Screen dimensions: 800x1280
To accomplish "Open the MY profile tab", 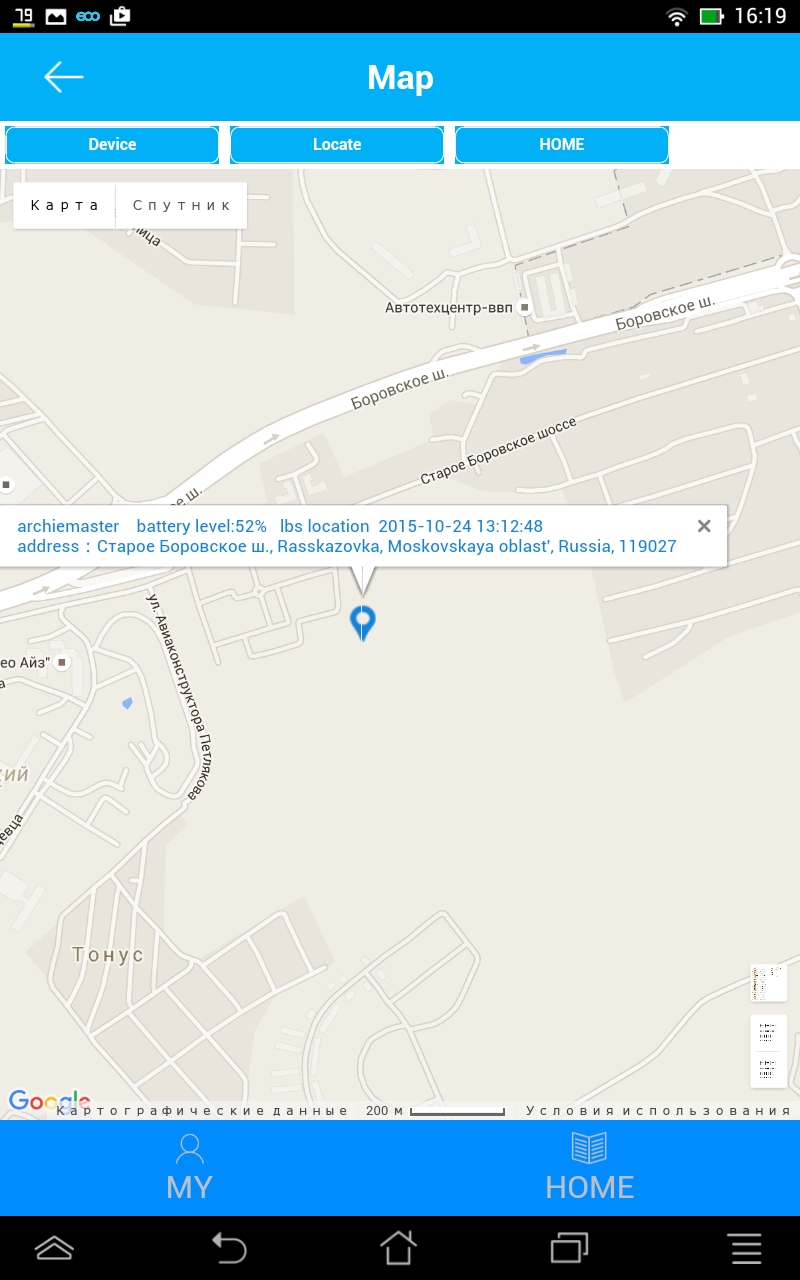I will [x=190, y=1167].
